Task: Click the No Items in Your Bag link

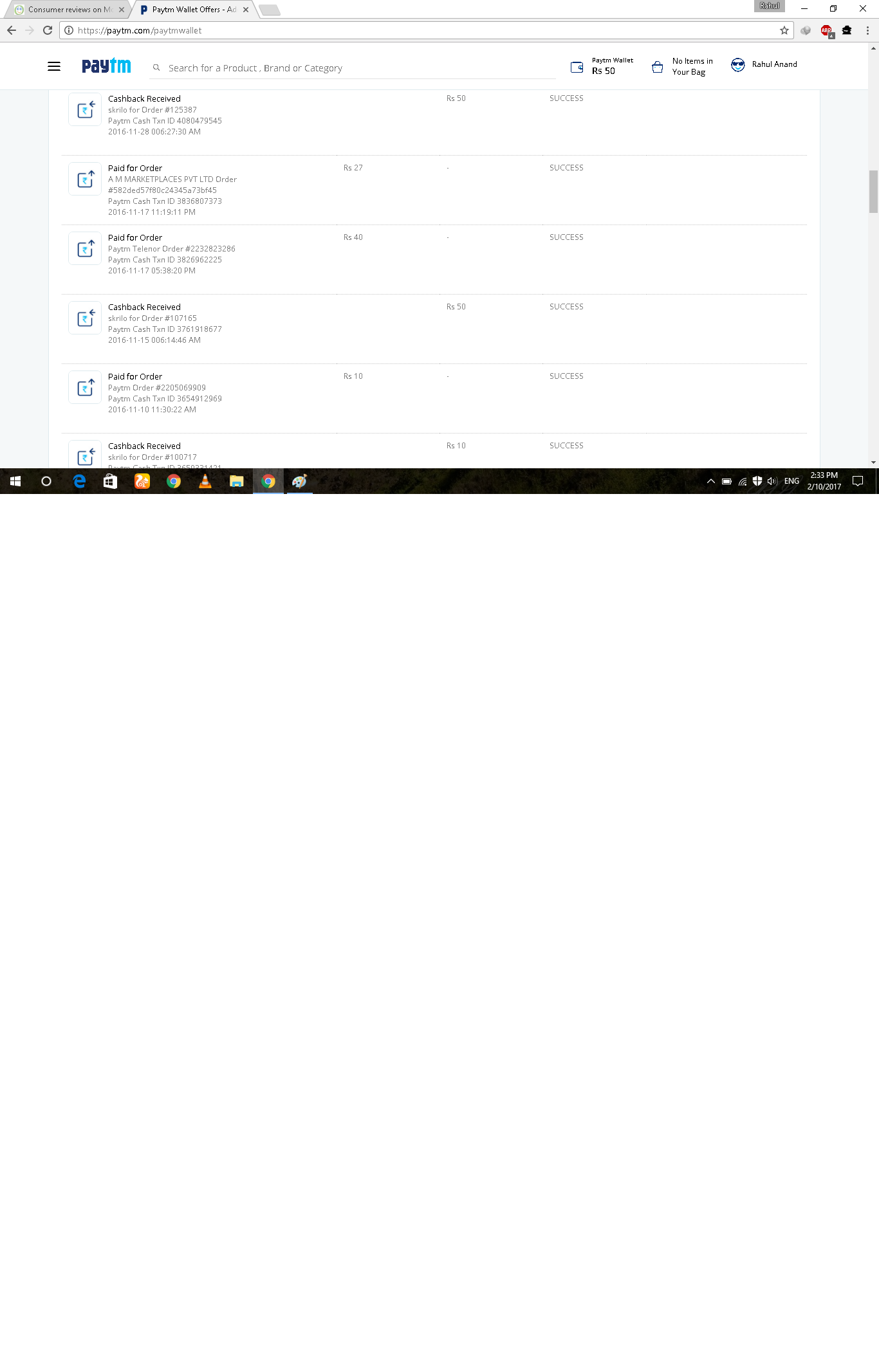Action: [692, 66]
